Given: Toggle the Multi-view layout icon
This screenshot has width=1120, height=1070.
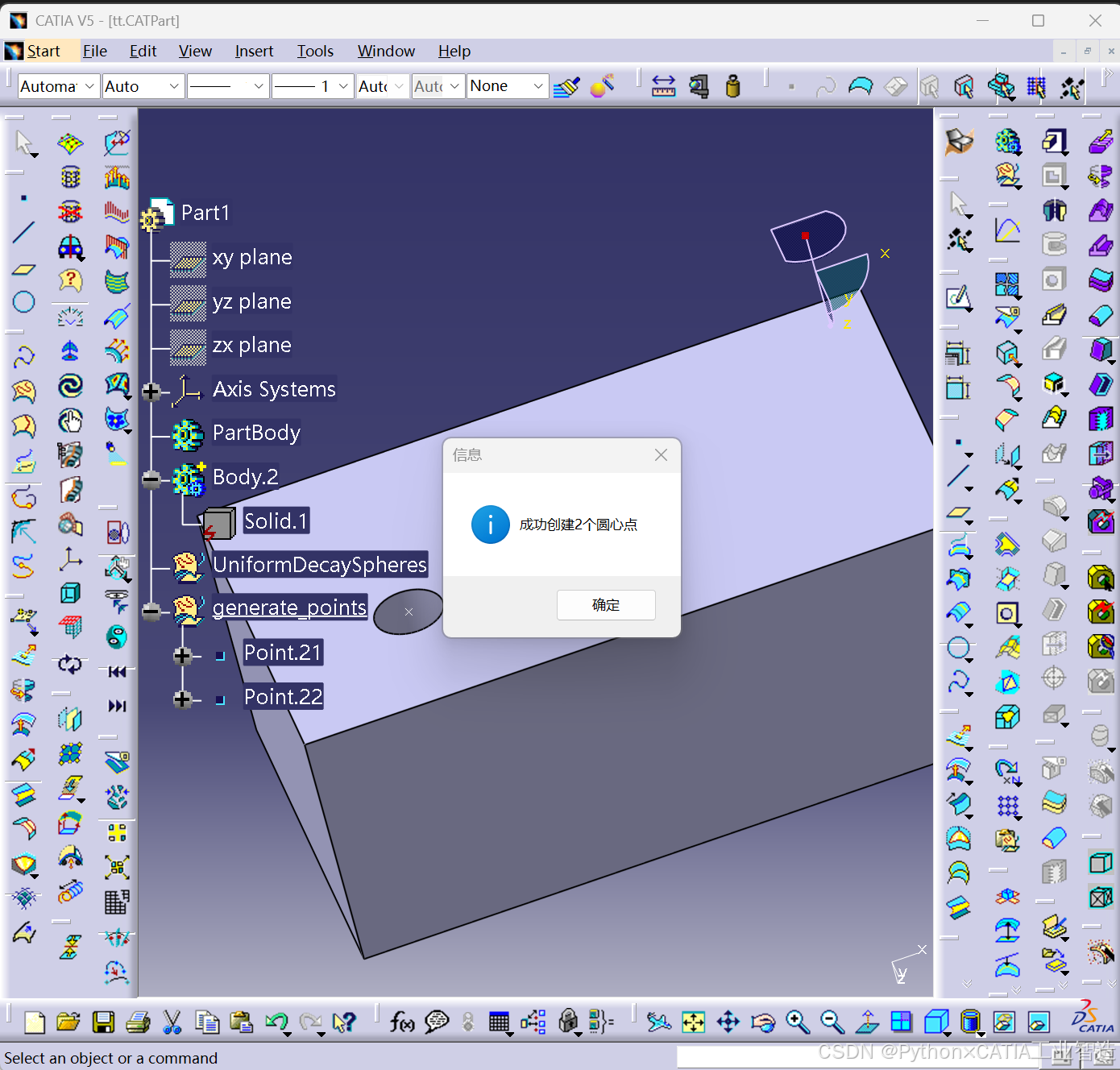Looking at the screenshot, I should 901,1022.
